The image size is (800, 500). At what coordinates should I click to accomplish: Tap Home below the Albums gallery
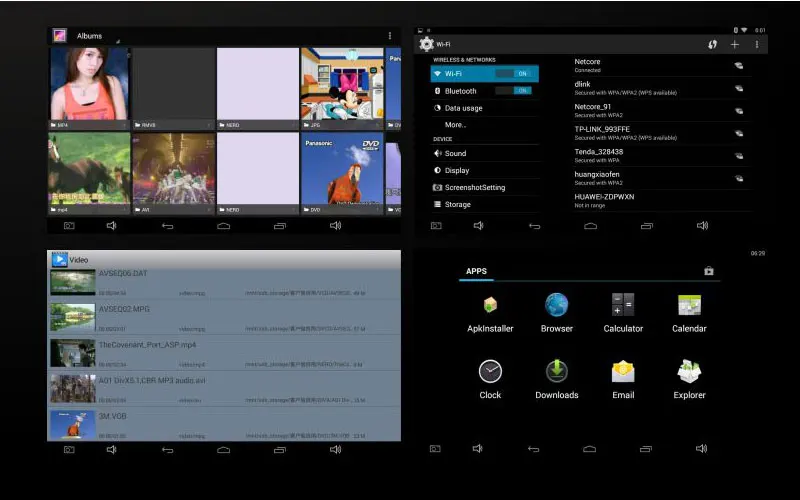point(223,226)
